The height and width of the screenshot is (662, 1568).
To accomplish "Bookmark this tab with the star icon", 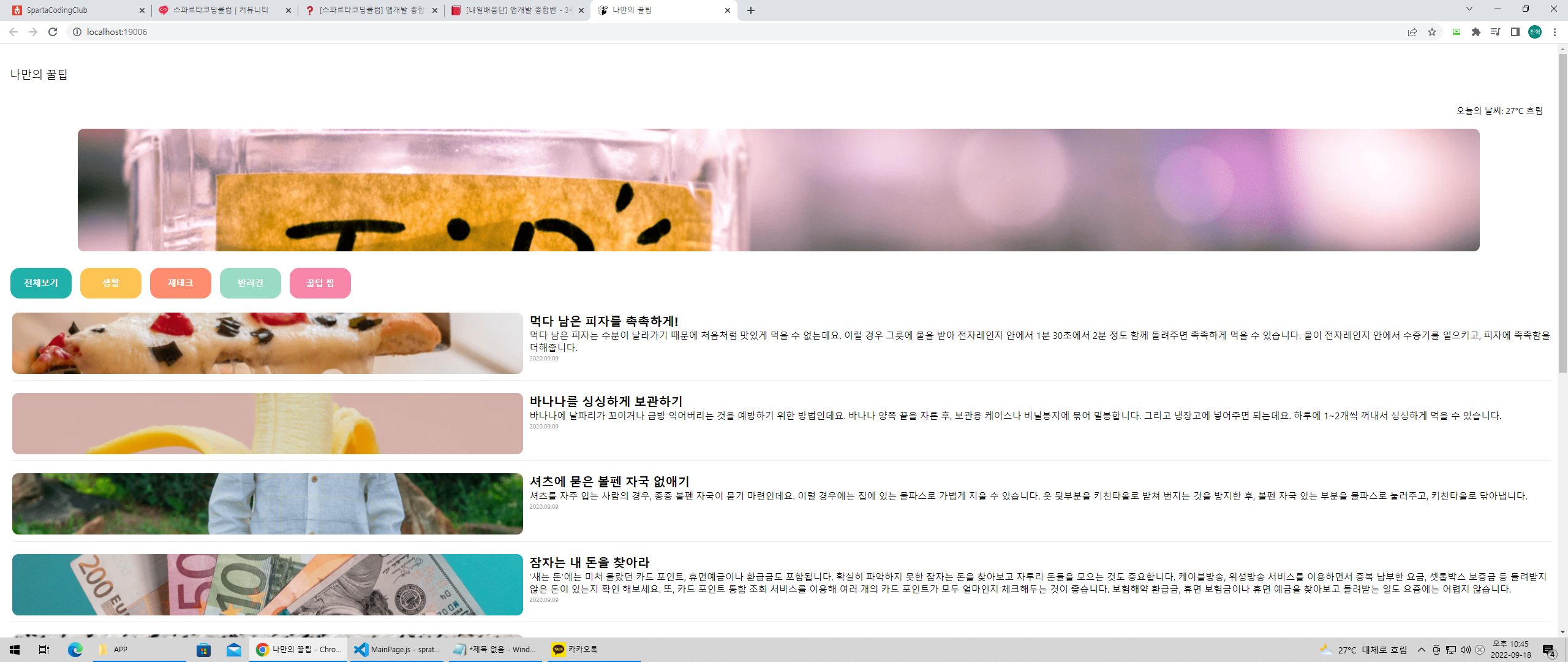I will point(1432,32).
